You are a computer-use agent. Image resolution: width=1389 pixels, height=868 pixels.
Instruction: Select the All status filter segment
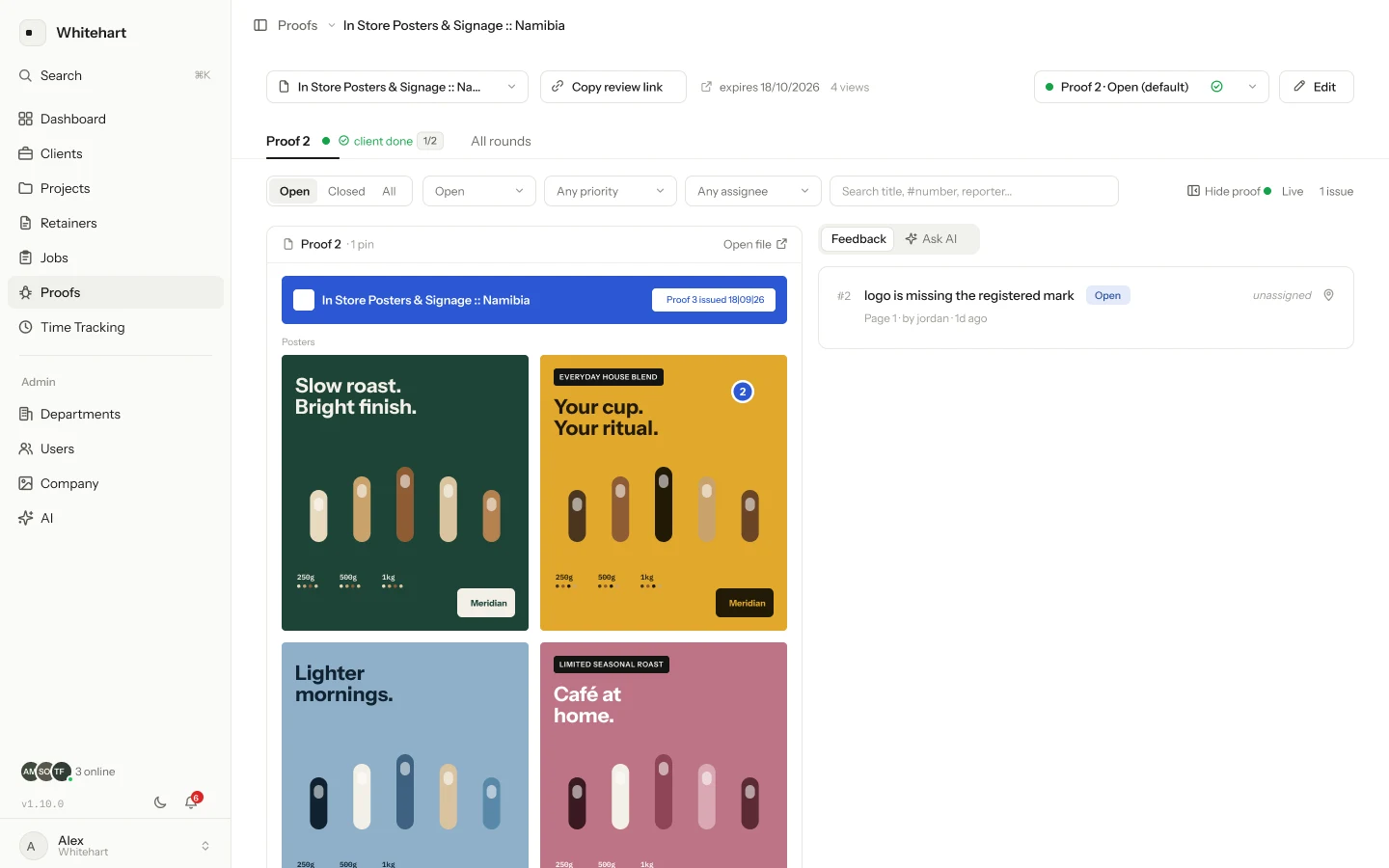point(389,191)
